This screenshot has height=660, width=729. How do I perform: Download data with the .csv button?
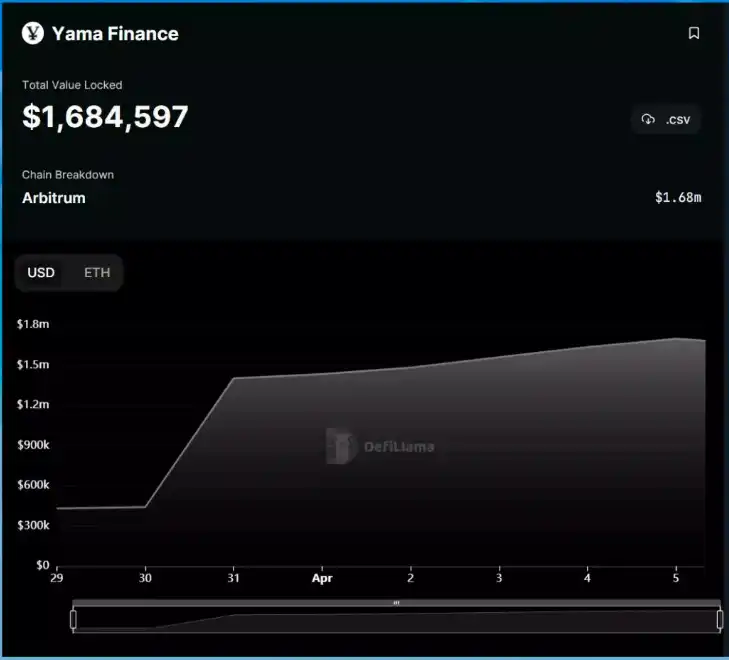coord(666,119)
